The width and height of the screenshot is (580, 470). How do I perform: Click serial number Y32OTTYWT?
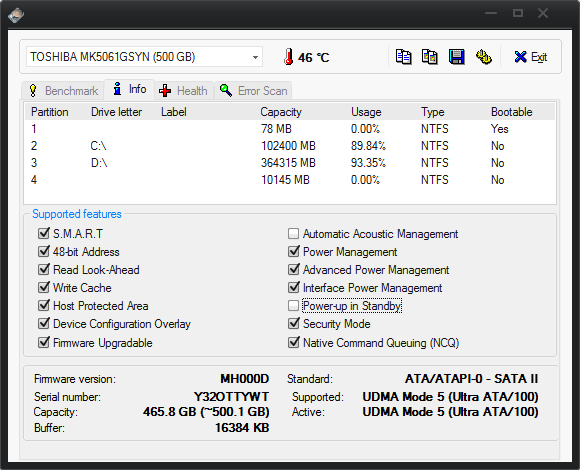point(231,396)
